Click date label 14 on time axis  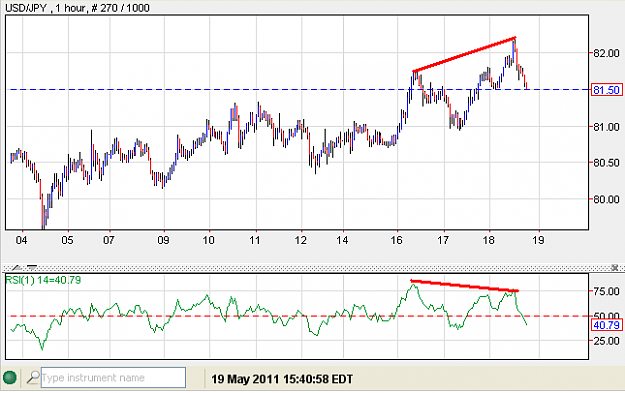click(342, 240)
